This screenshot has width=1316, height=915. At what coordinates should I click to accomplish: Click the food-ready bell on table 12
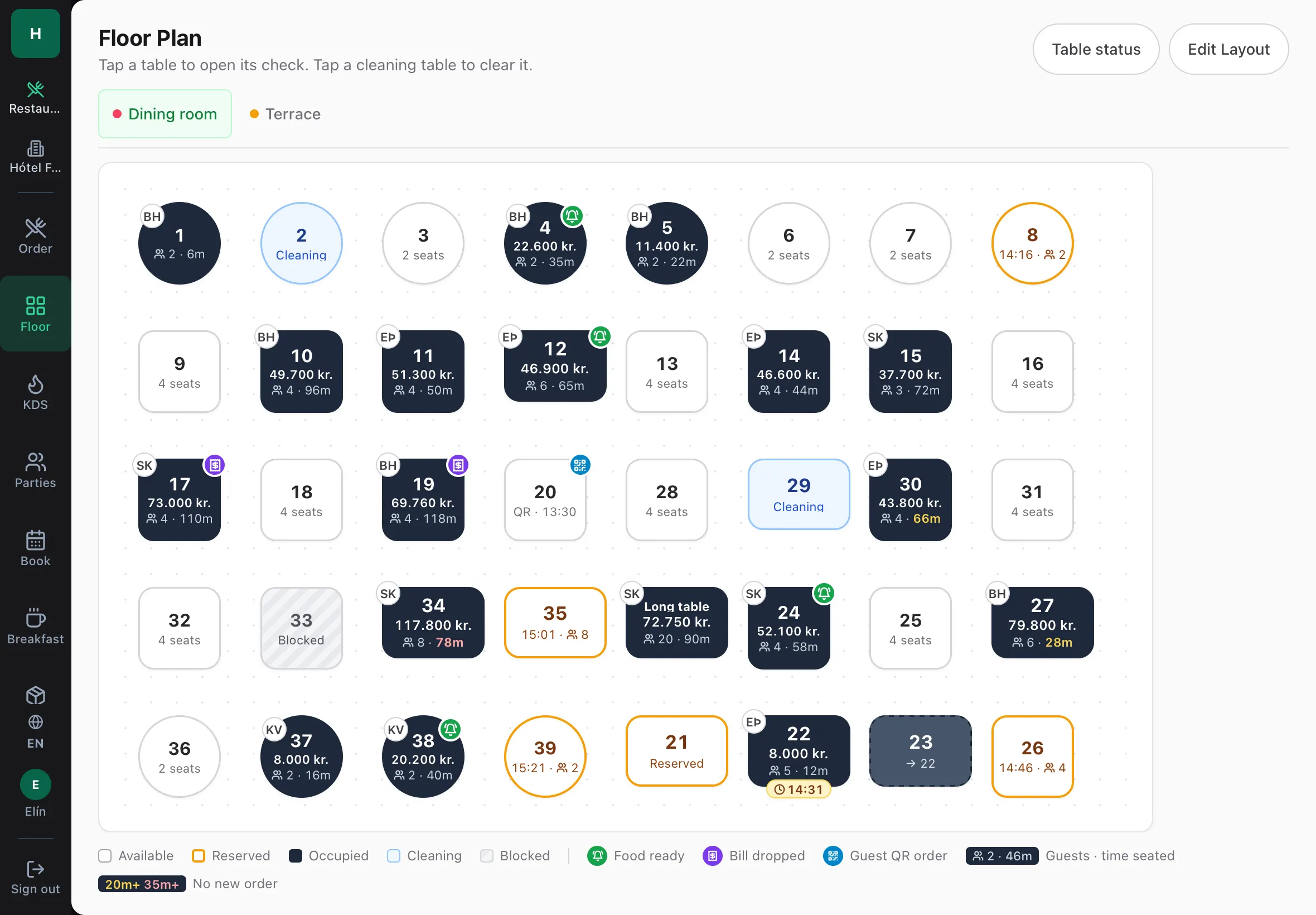(x=600, y=336)
